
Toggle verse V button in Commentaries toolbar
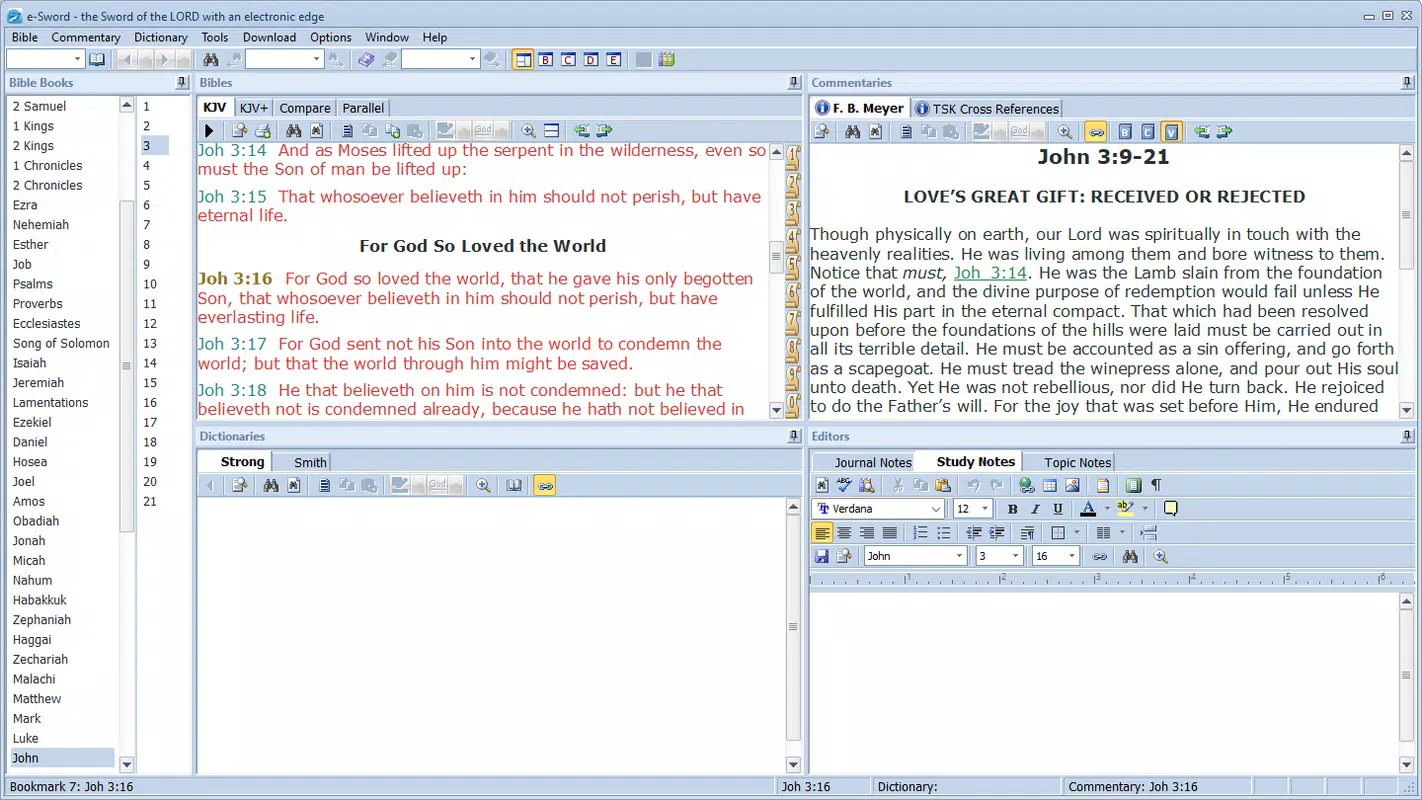1171,131
